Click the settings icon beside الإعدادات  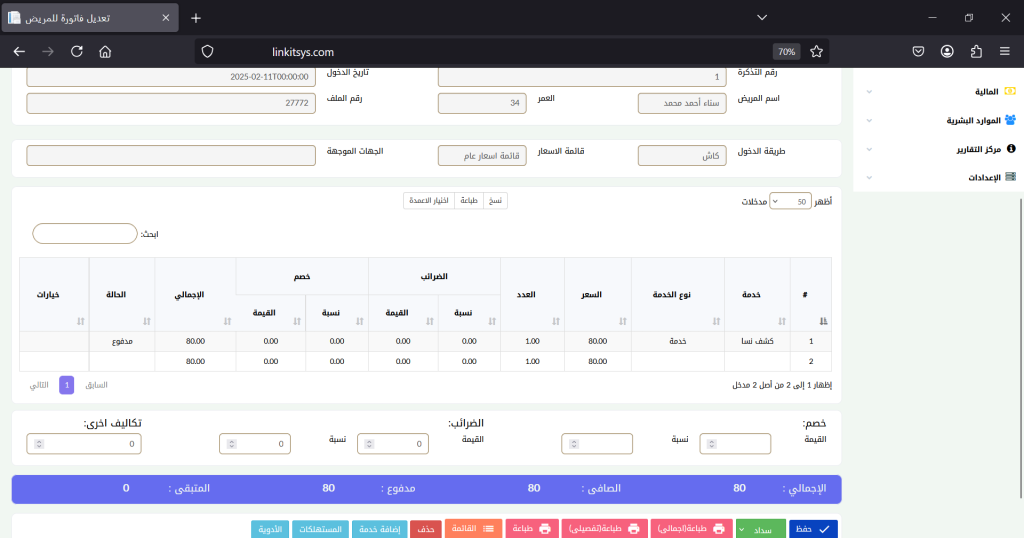tap(1010, 177)
